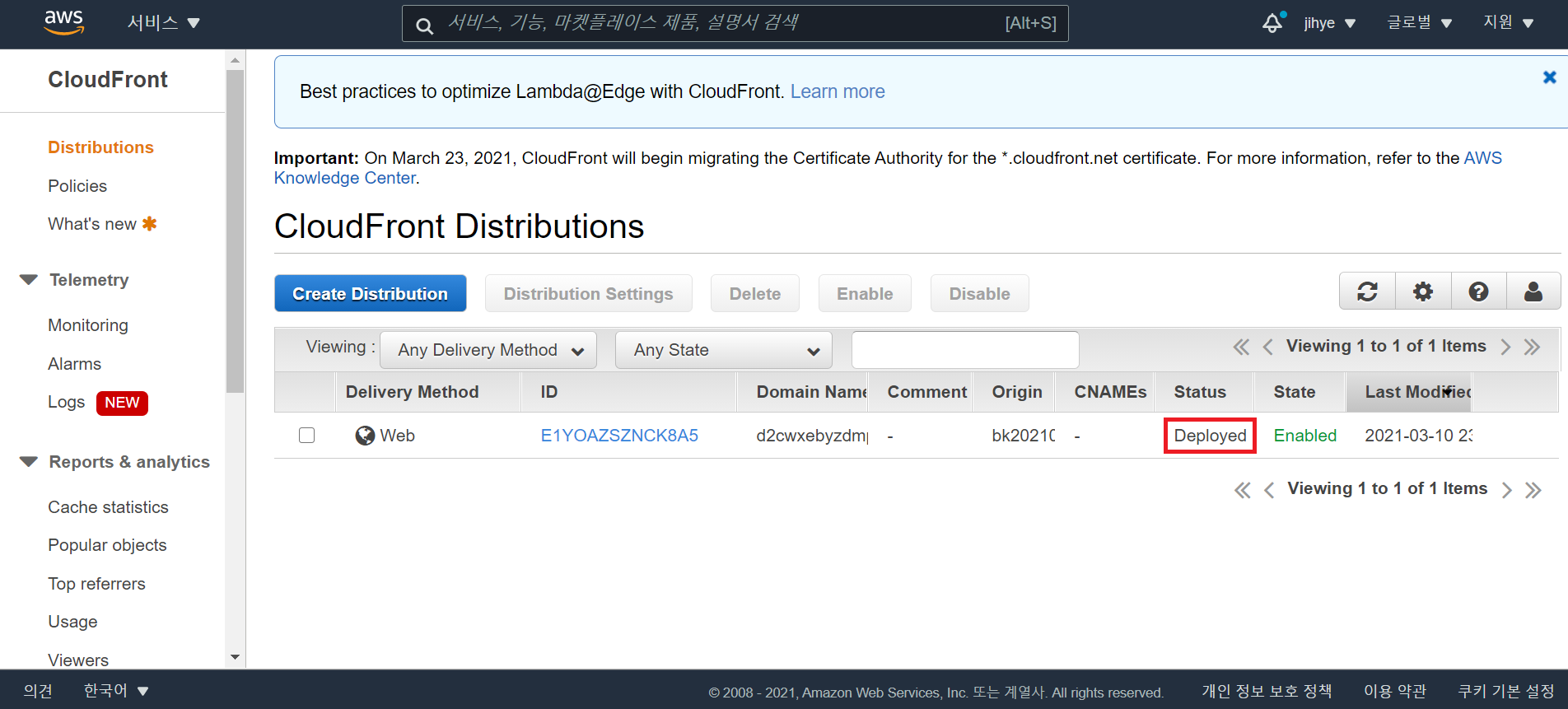Go to next page in bottom pager
The image size is (1568, 709).
click(x=1507, y=490)
